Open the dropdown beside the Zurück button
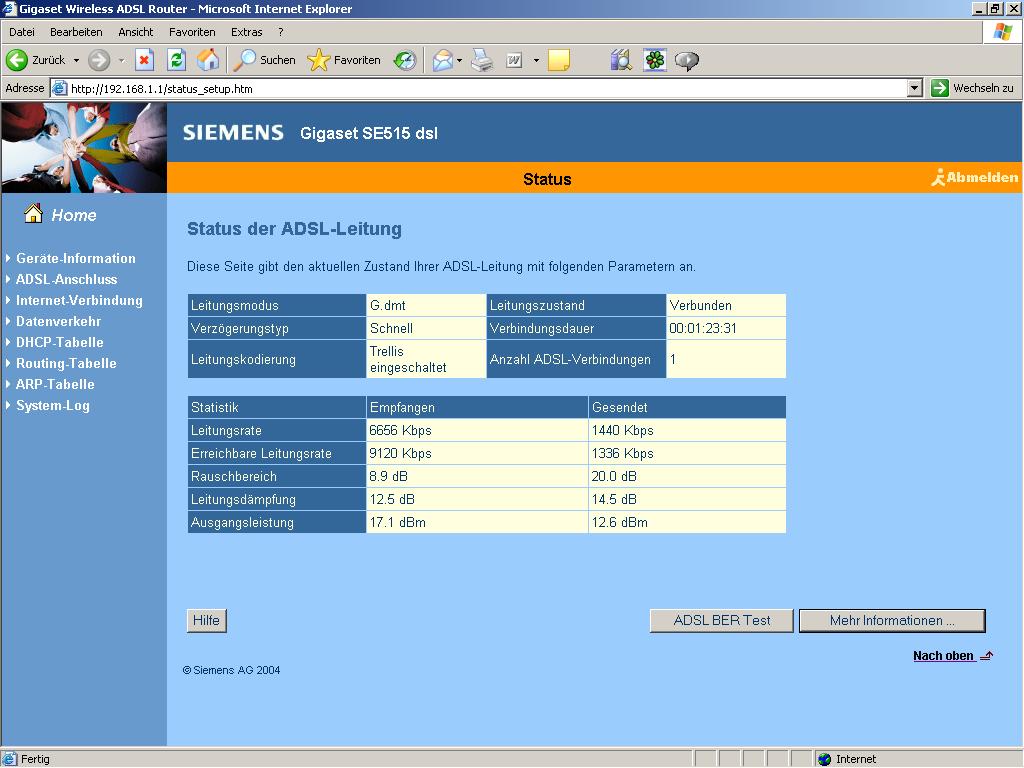The width and height of the screenshot is (1024, 768). pos(76,60)
